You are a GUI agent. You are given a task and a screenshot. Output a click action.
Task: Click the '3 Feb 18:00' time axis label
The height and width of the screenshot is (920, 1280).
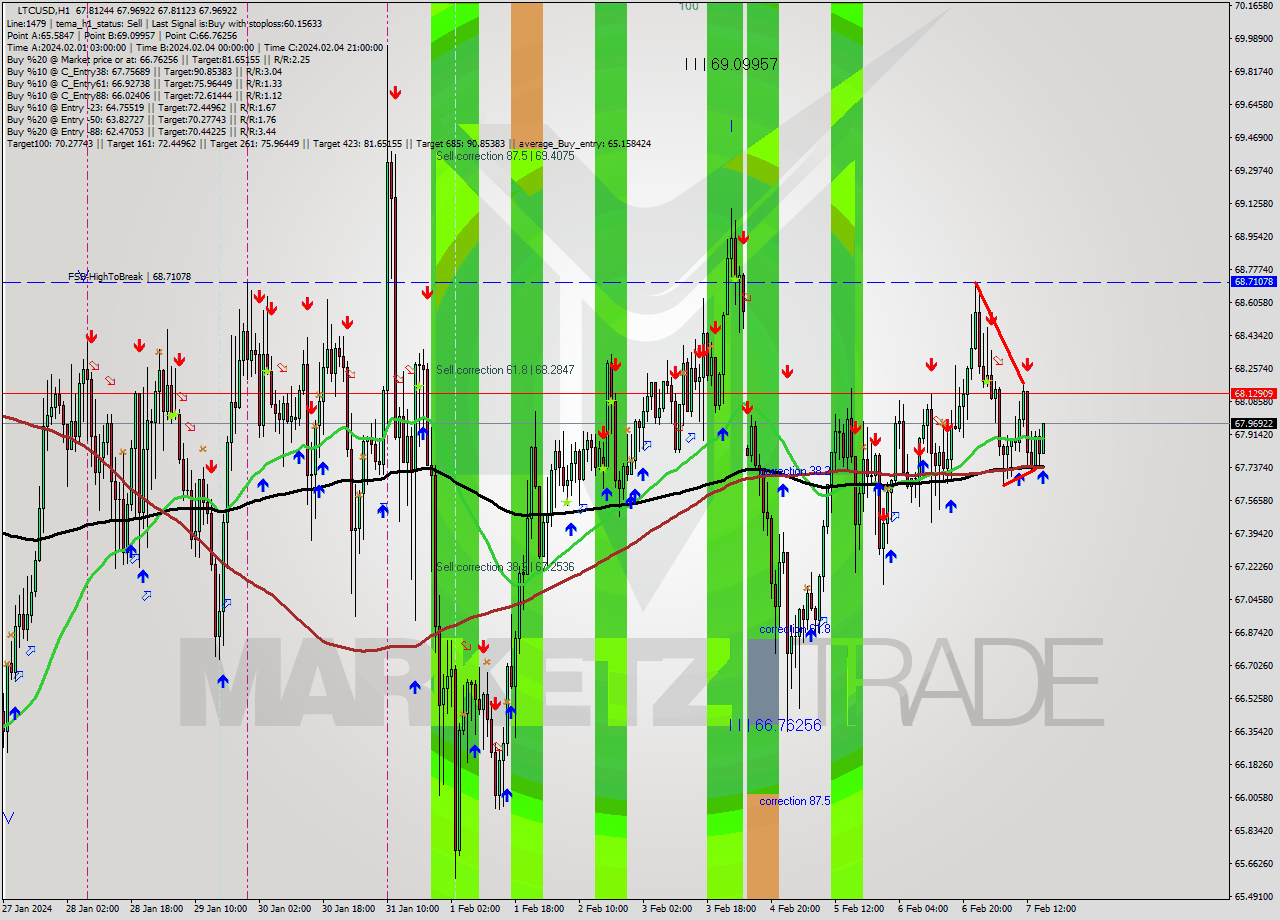[x=731, y=909]
